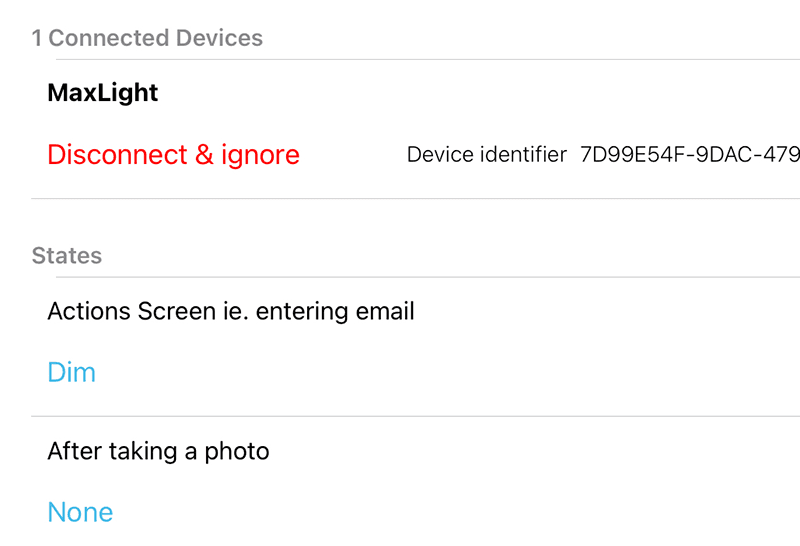Screen dimensions: 800x546
Task: Select the 7D99E54F-9DAC identifier value
Action: tap(689, 155)
